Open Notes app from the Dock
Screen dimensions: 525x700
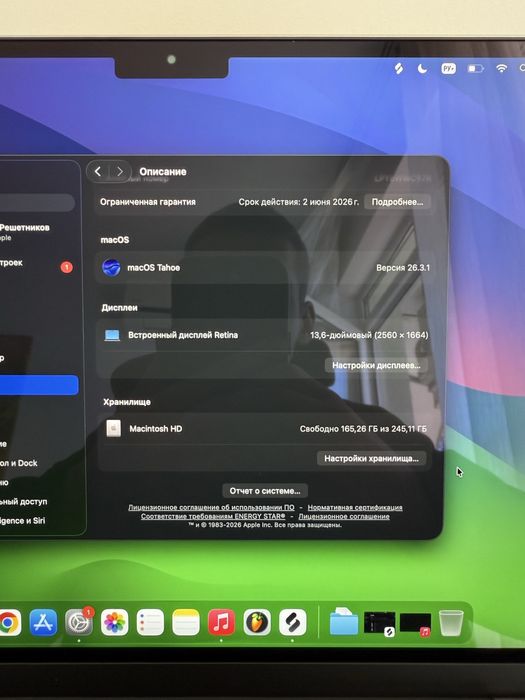(x=186, y=622)
